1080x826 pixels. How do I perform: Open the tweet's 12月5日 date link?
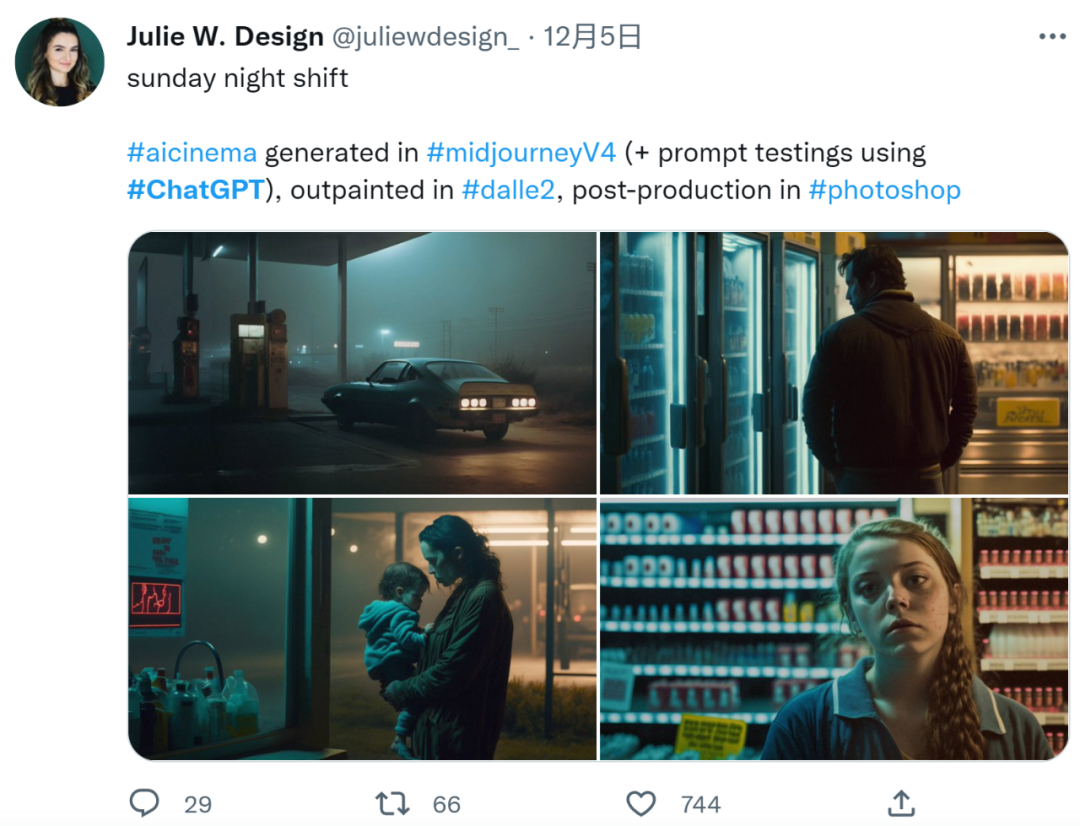(592, 37)
